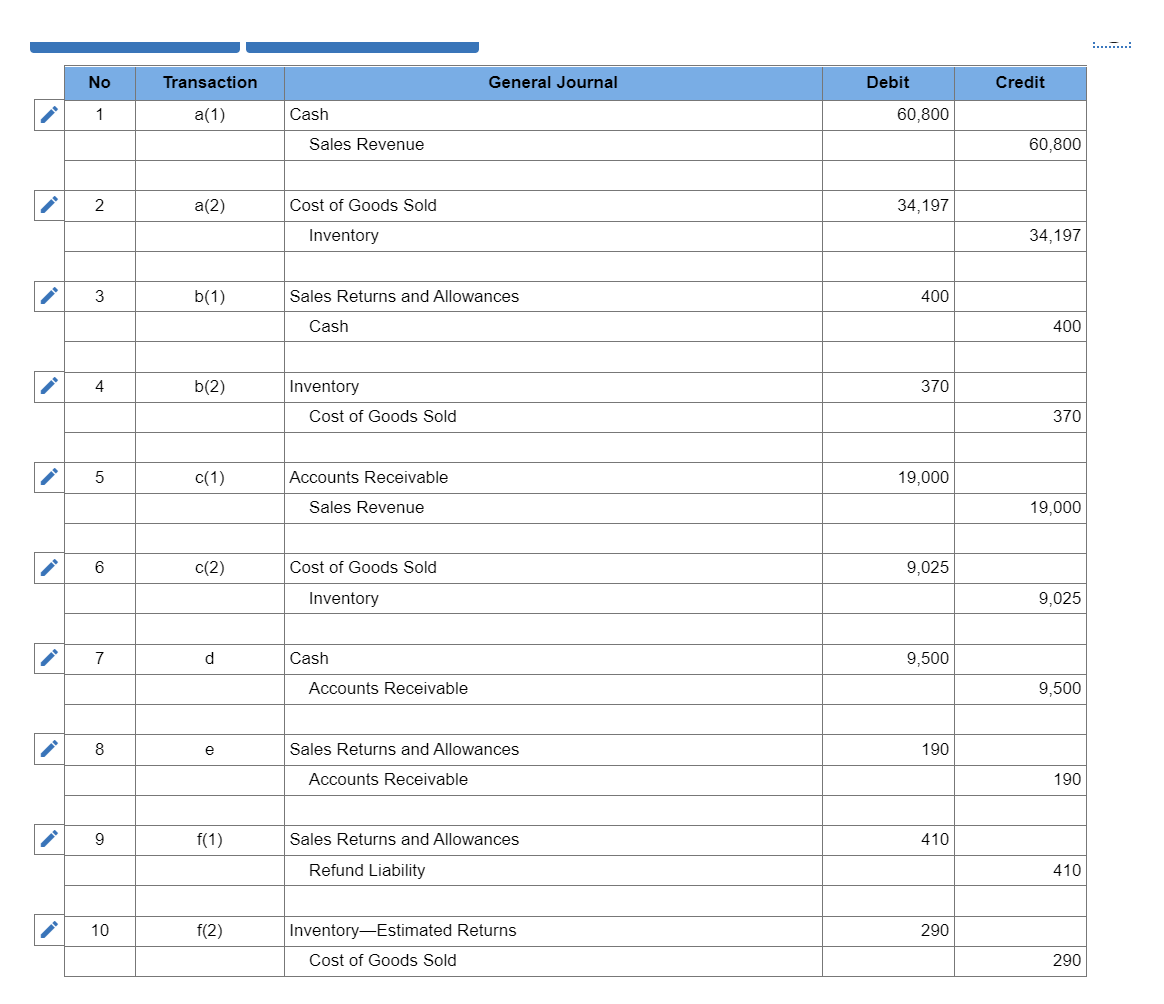Click Cost of Goods Sold in entry c(2)

point(363,568)
